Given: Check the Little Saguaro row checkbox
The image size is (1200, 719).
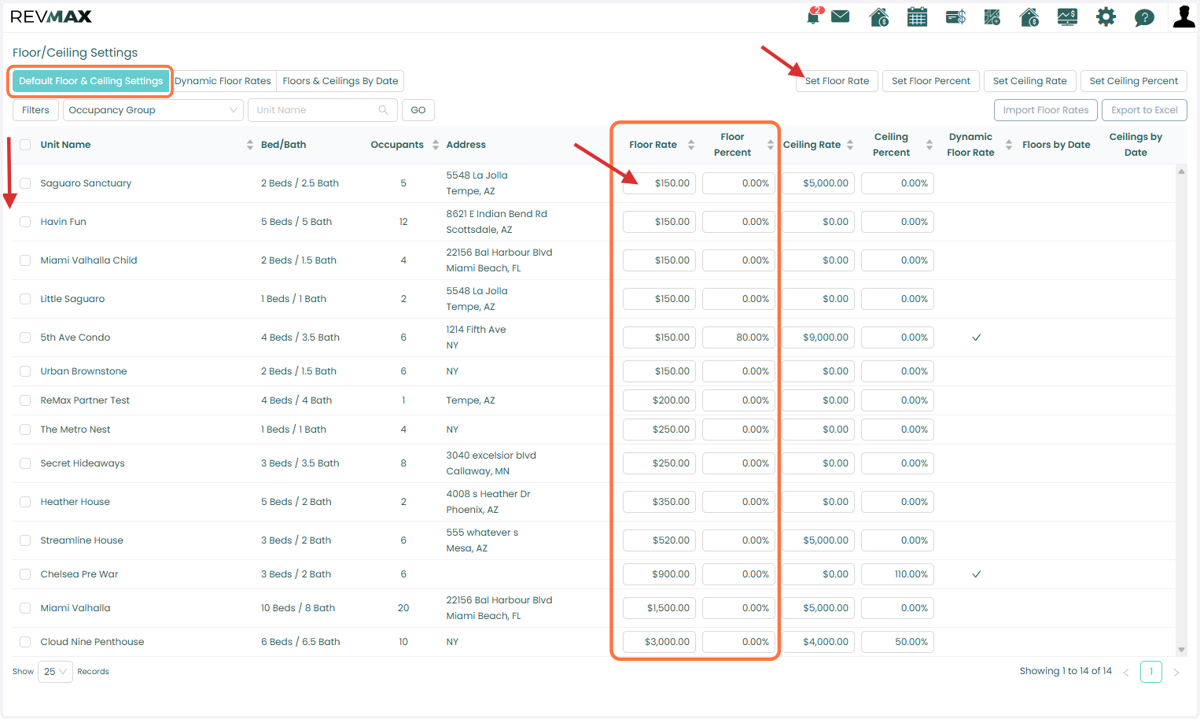Looking at the screenshot, I should point(25,299).
